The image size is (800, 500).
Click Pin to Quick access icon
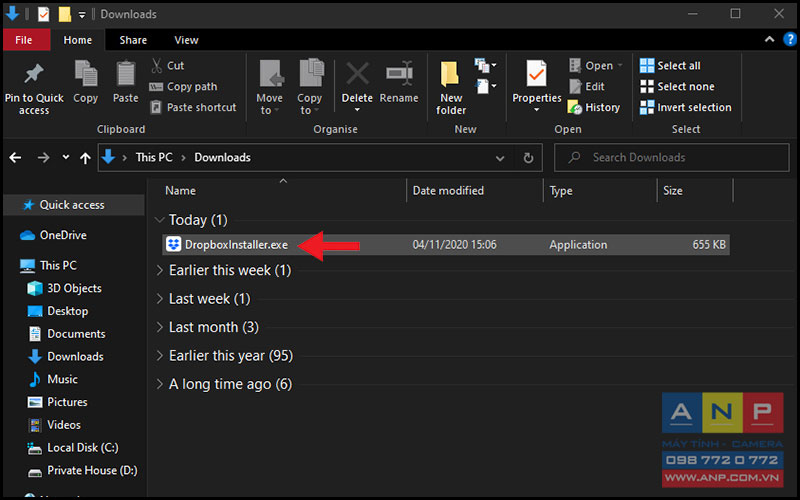click(34, 74)
